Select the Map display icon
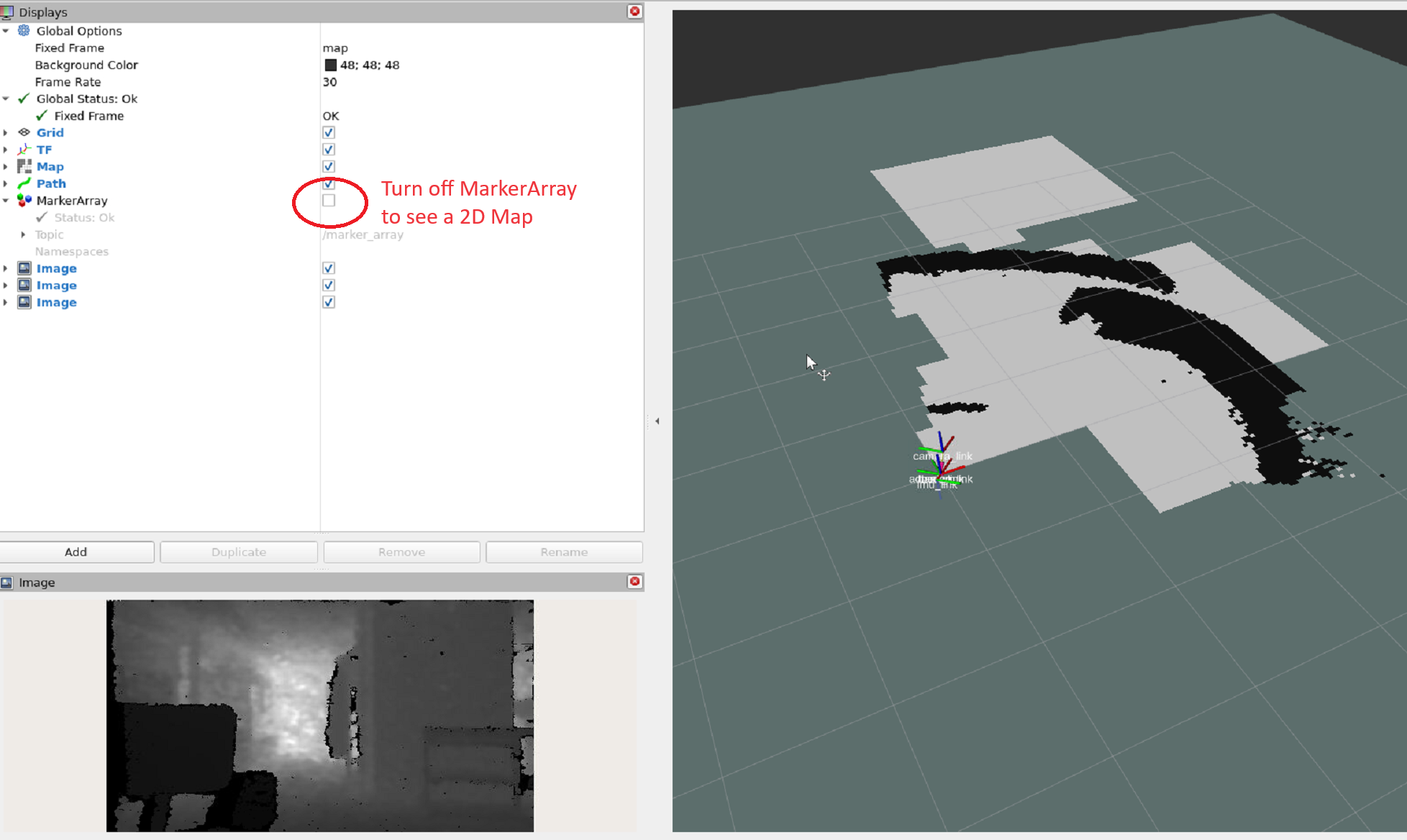Viewport: 1407px width, 840px height. pos(24,166)
